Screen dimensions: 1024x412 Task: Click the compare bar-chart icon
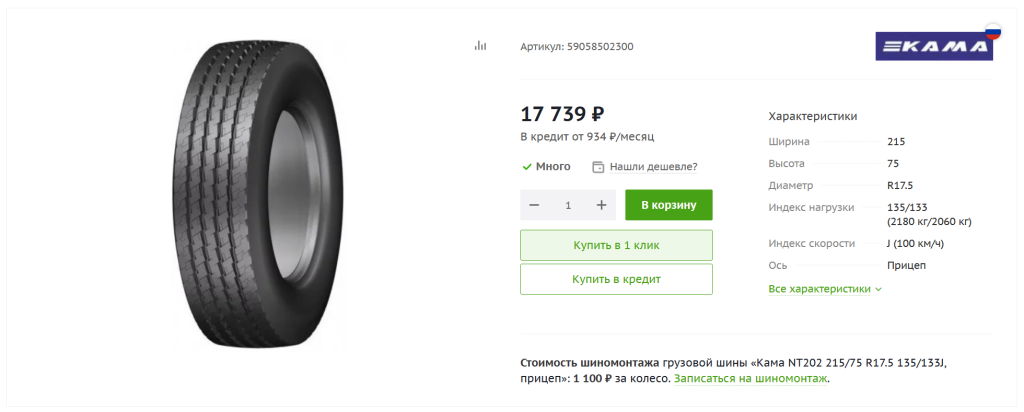click(x=480, y=45)
